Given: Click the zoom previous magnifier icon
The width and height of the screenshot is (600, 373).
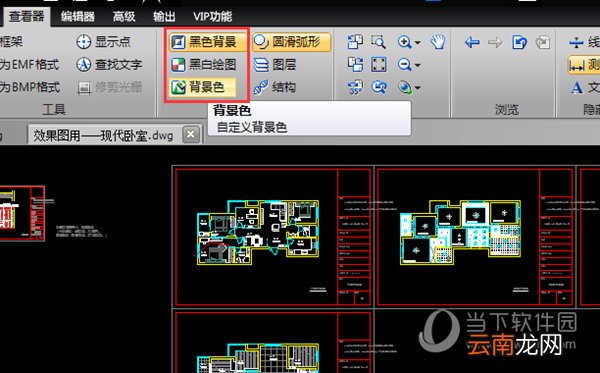Looking at the screenshot, I should (x=379, y=87).
